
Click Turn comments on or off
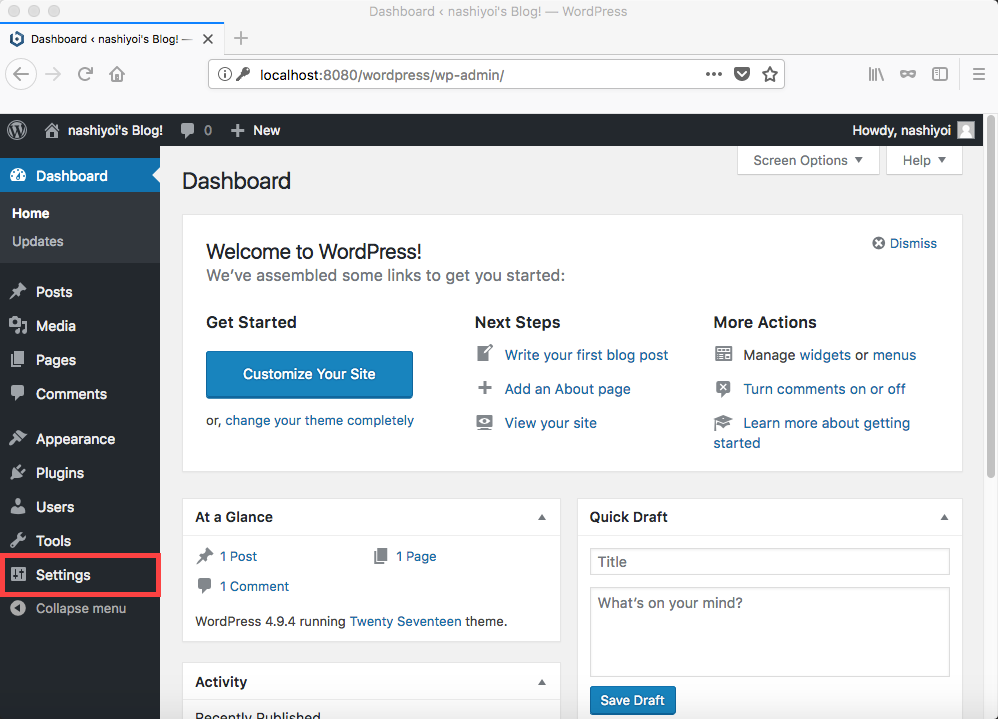pyautogui.click(x=824, y=389)
